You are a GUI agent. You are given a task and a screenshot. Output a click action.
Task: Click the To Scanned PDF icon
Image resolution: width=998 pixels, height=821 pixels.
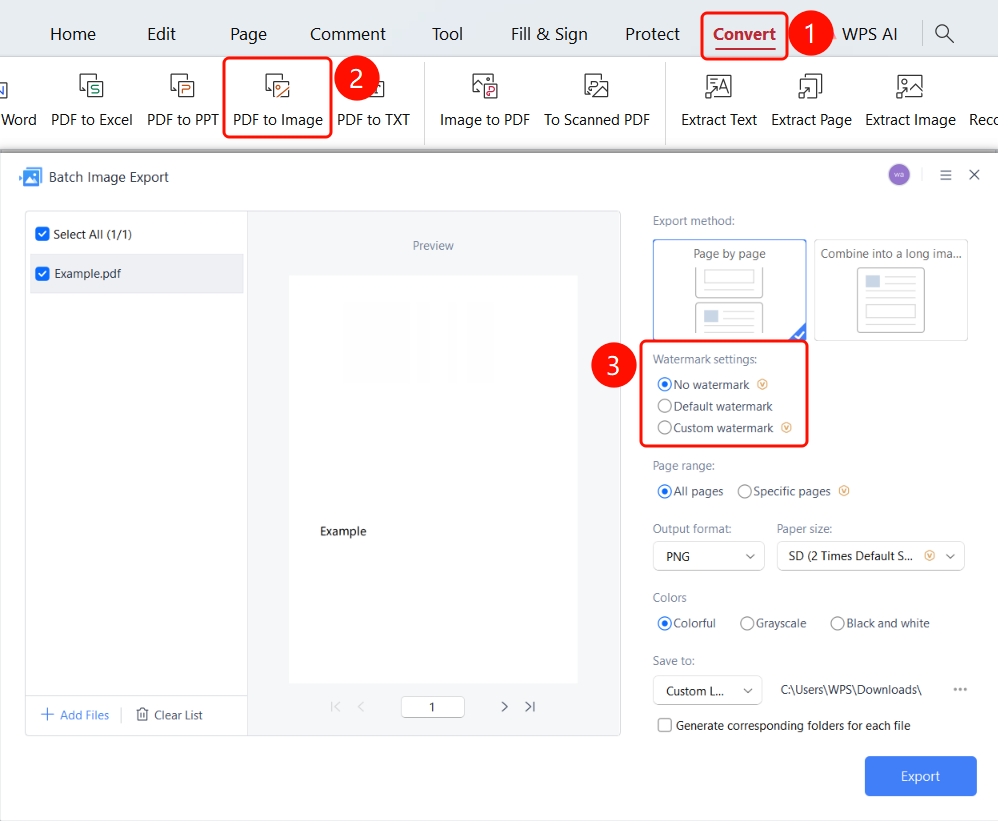tap(596, 86)
